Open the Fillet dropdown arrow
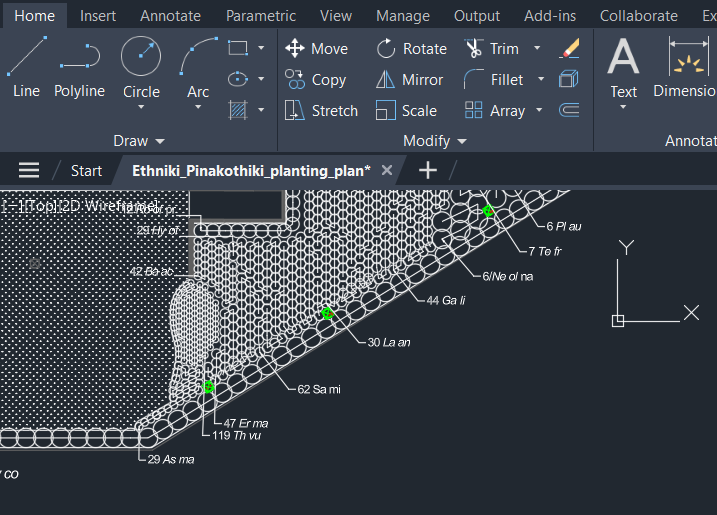The width and height of the screenshot is (717, 515). tap(541, 80)
